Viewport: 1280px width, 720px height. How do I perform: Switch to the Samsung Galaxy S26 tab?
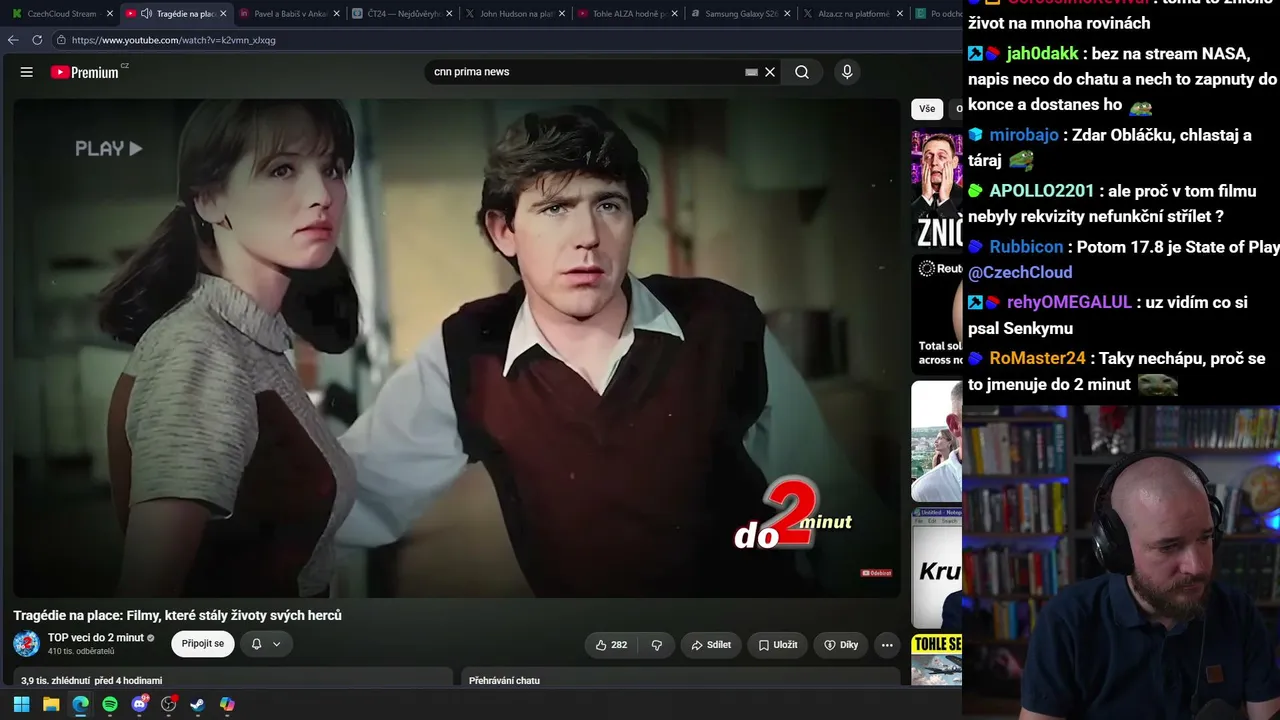741,14
